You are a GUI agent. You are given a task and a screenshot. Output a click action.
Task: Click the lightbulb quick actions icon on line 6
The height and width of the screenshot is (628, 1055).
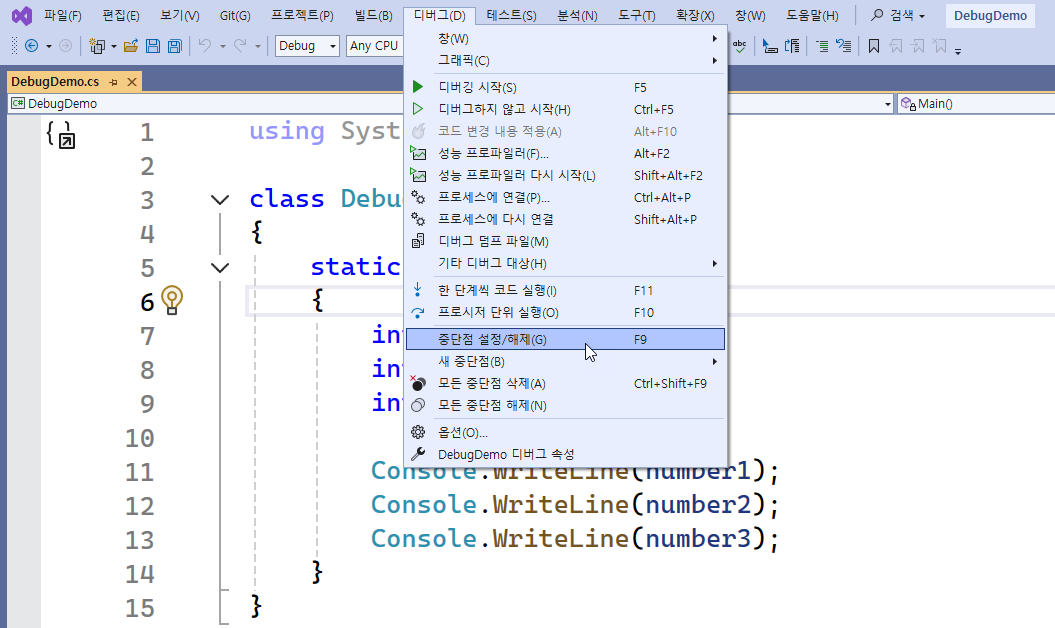[x=172, y=299]
